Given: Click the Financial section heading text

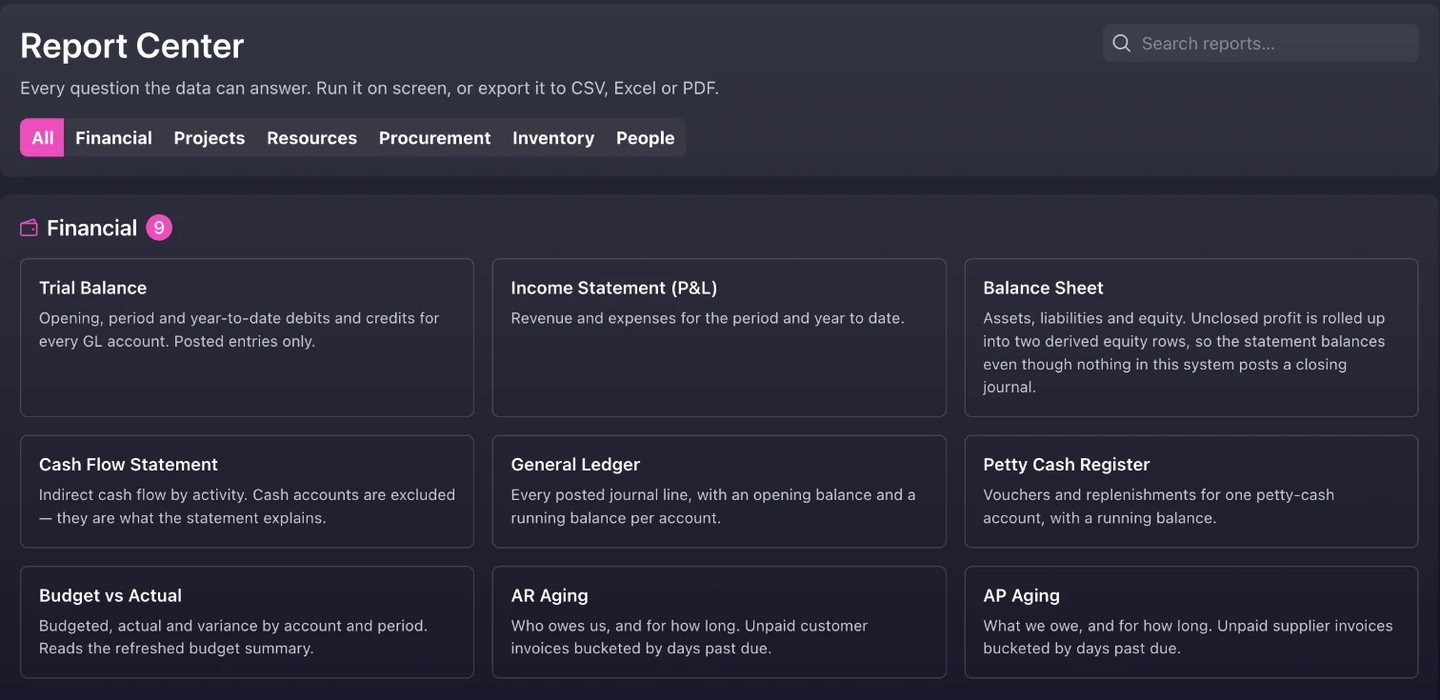Looking at the screenshot, I should [92, 228].
